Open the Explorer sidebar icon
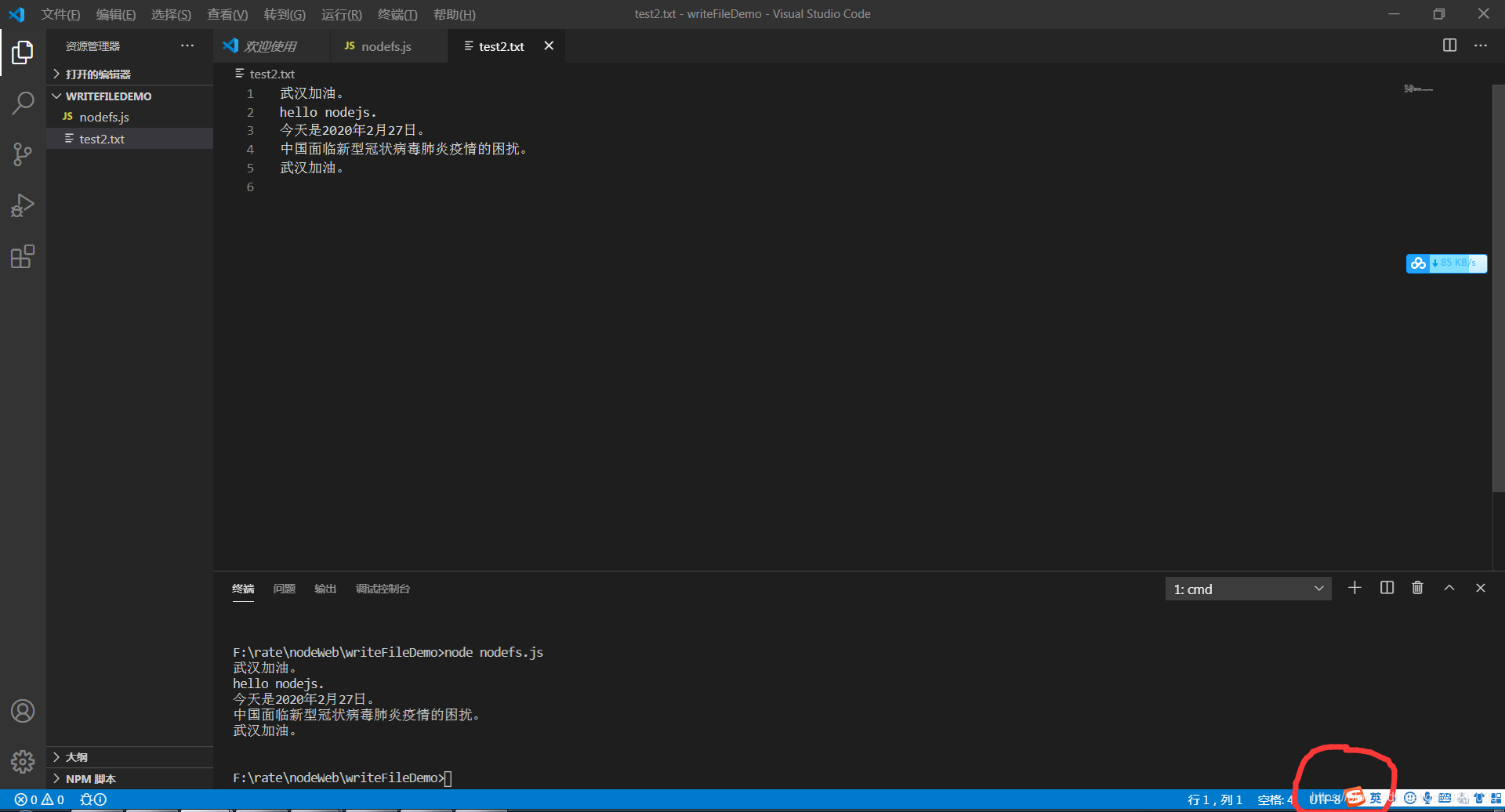This screenshot has width=1505, height=812. click(x=22, y=52)
